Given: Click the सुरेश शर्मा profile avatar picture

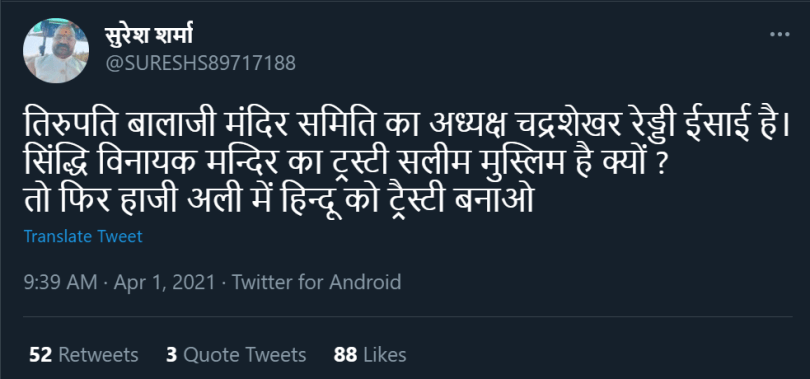Looking at the screenshot, I should point(56,51).
